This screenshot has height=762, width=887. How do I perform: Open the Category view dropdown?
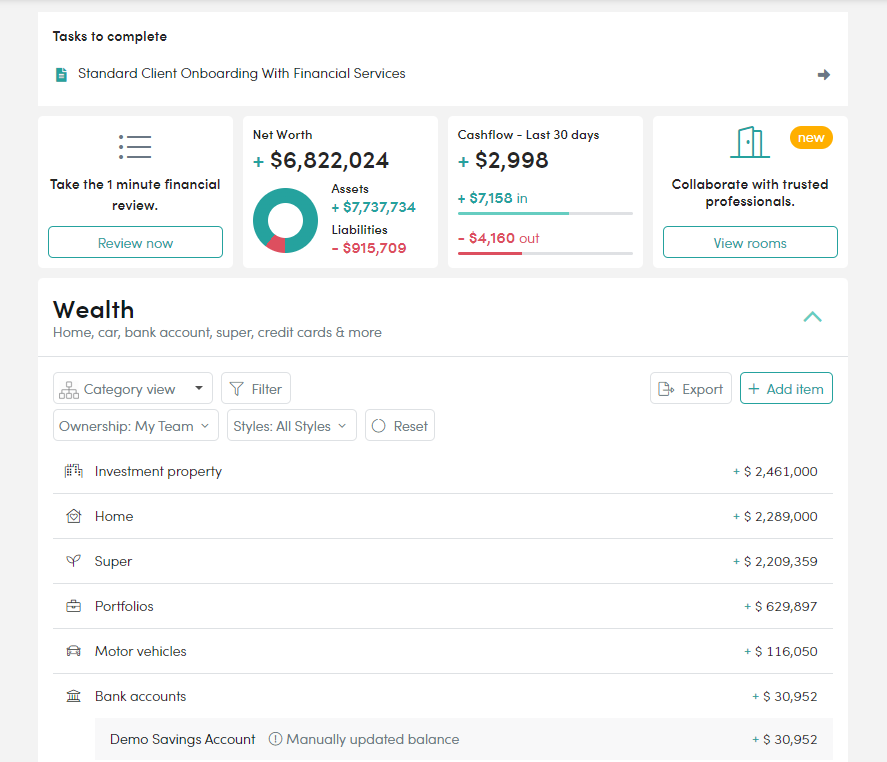(133, 389)
